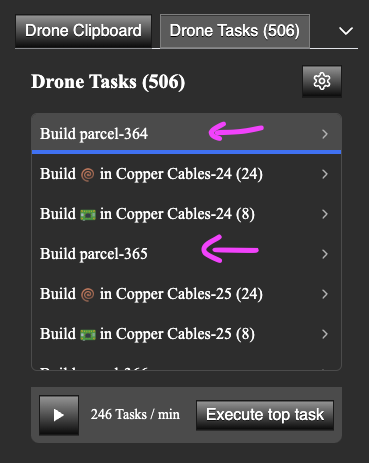Select the Build parcel-364 task row
Image resolution: width=369 pixels, height=463 pixels.
coord(186,134)
